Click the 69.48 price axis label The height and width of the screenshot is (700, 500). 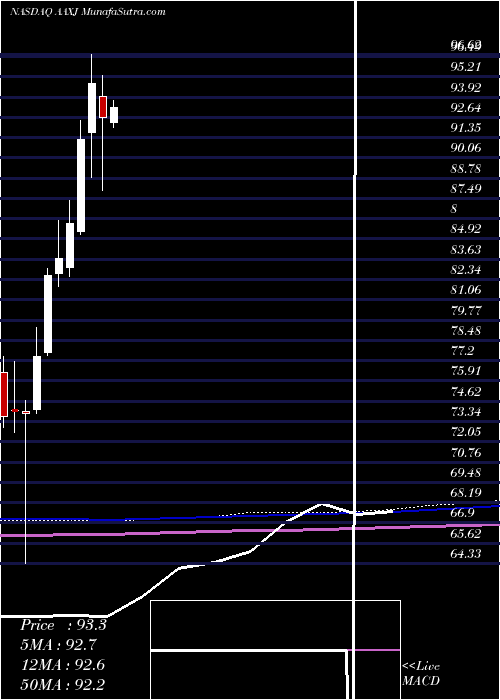pos(466,472)
